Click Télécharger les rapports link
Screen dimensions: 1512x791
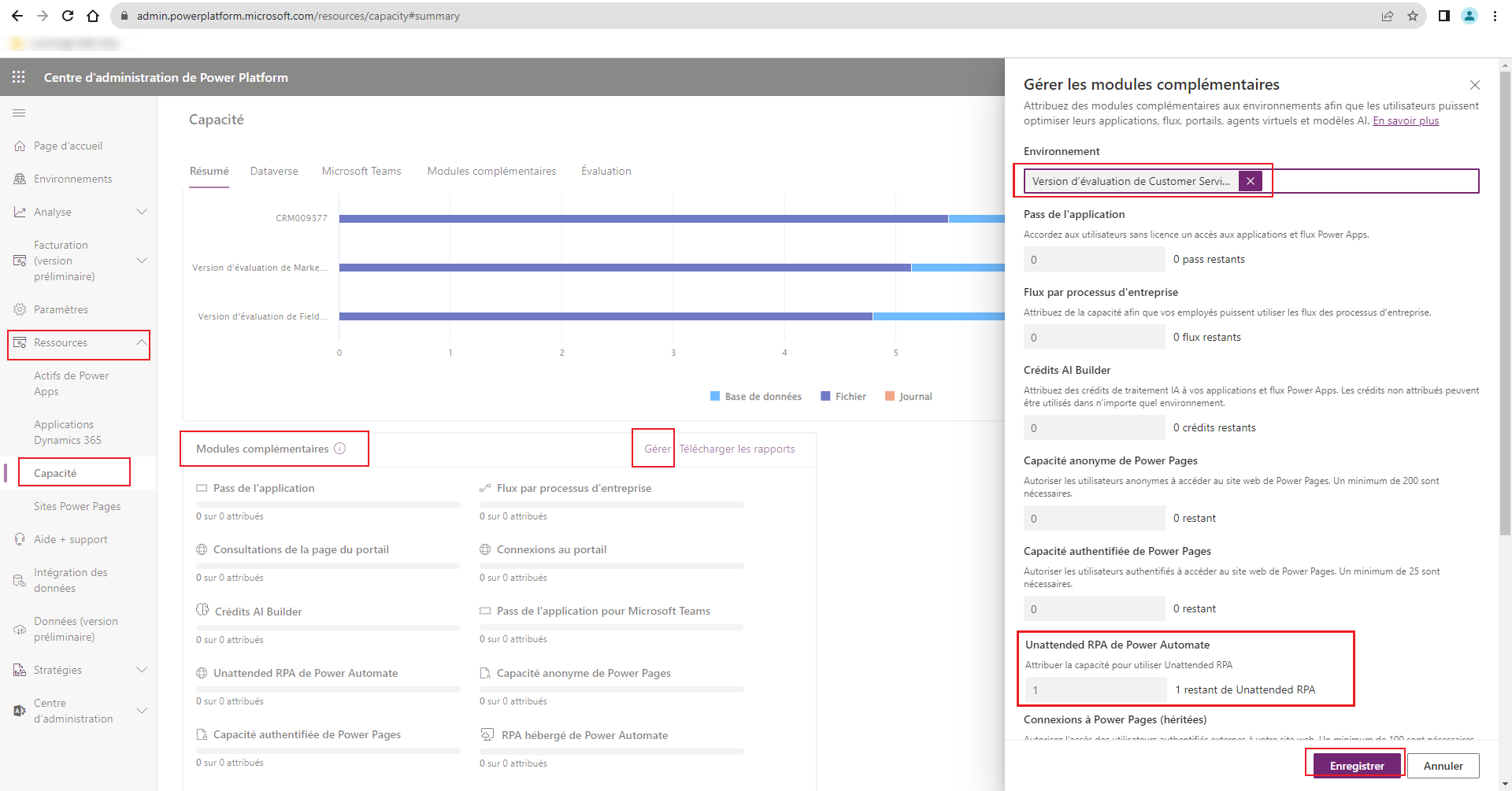click(737, 449)
